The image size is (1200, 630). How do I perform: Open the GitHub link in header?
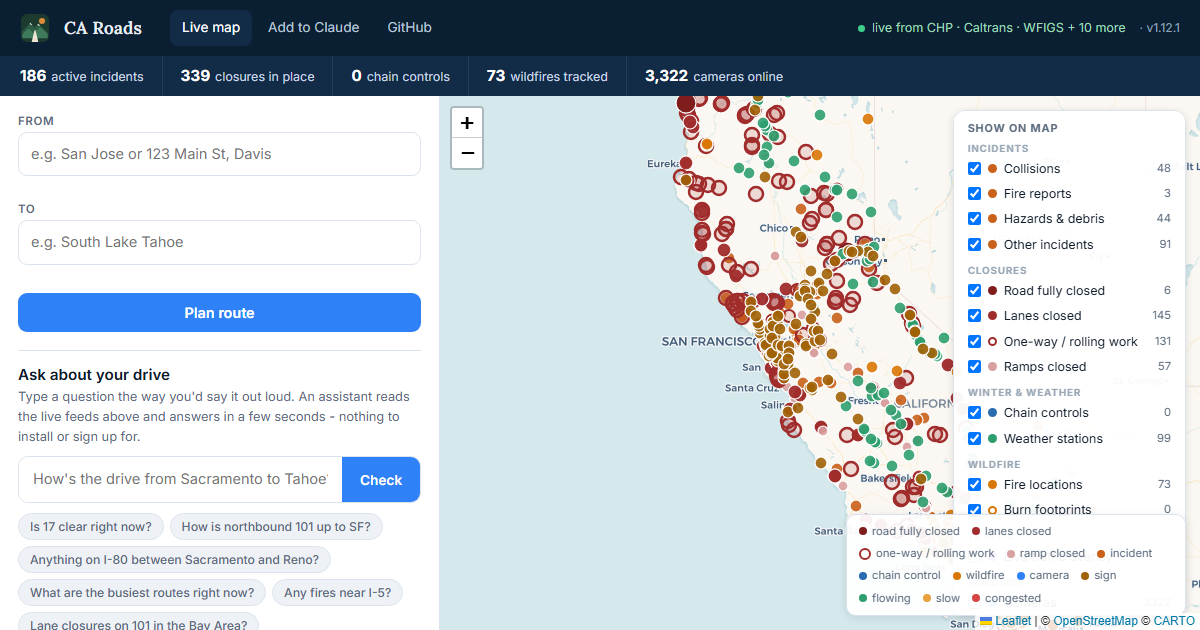[x=410, y=28]
